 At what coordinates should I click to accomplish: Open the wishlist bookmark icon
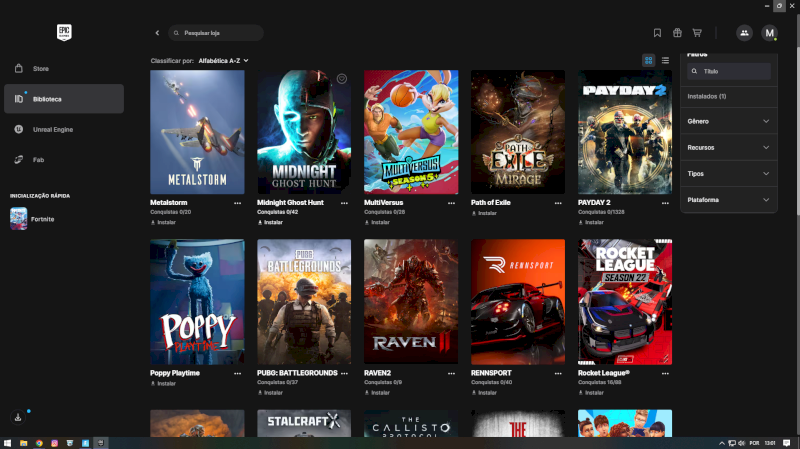657,33
